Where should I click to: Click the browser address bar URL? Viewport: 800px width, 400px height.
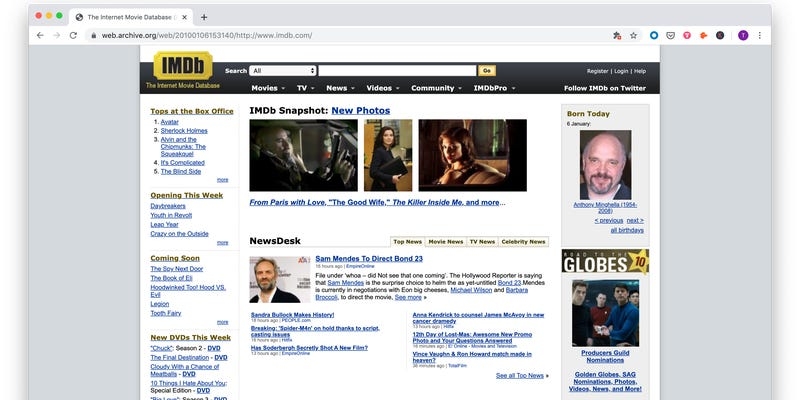(207, 36)
